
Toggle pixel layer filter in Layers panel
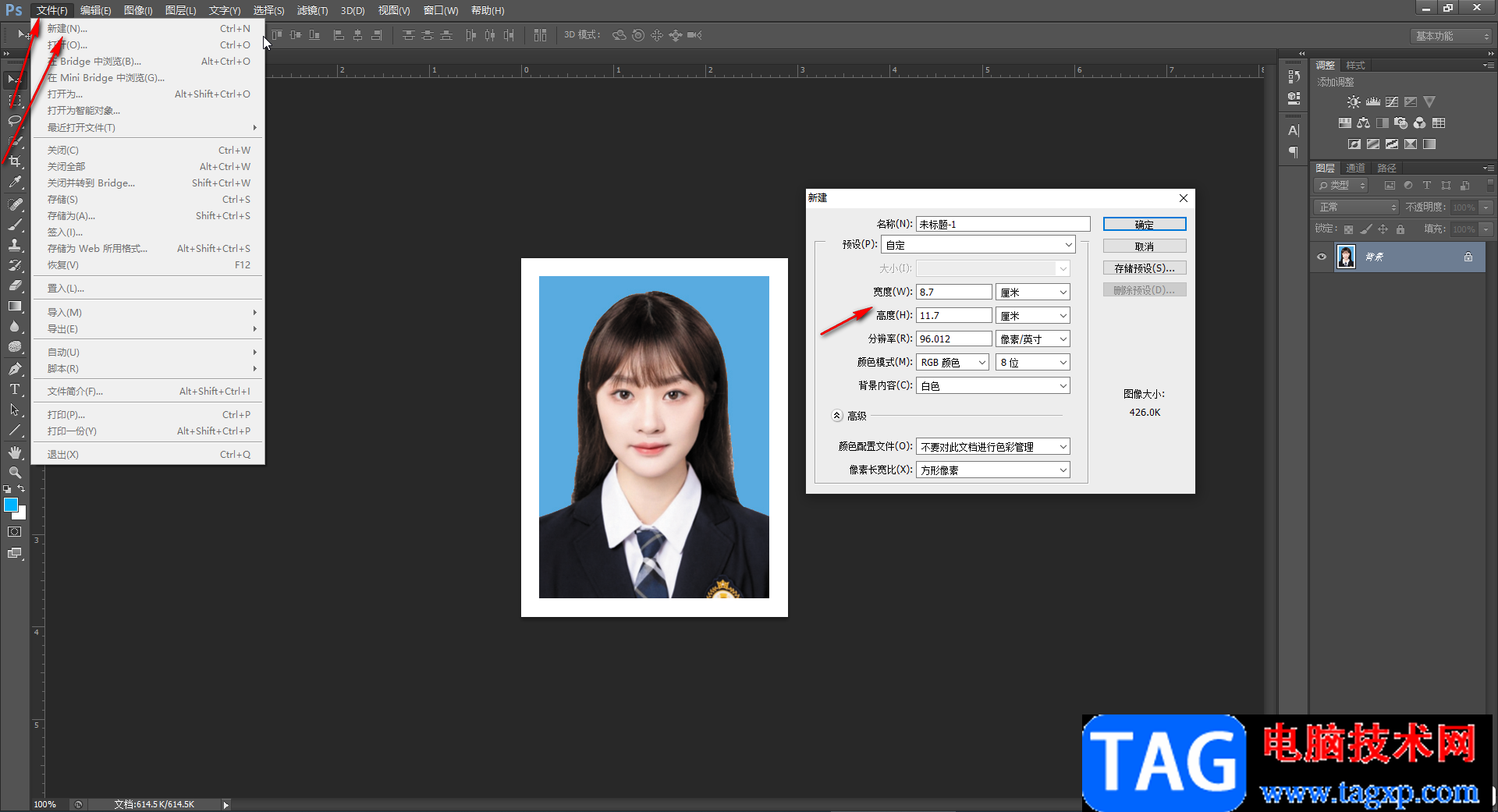click(1390, 186)
